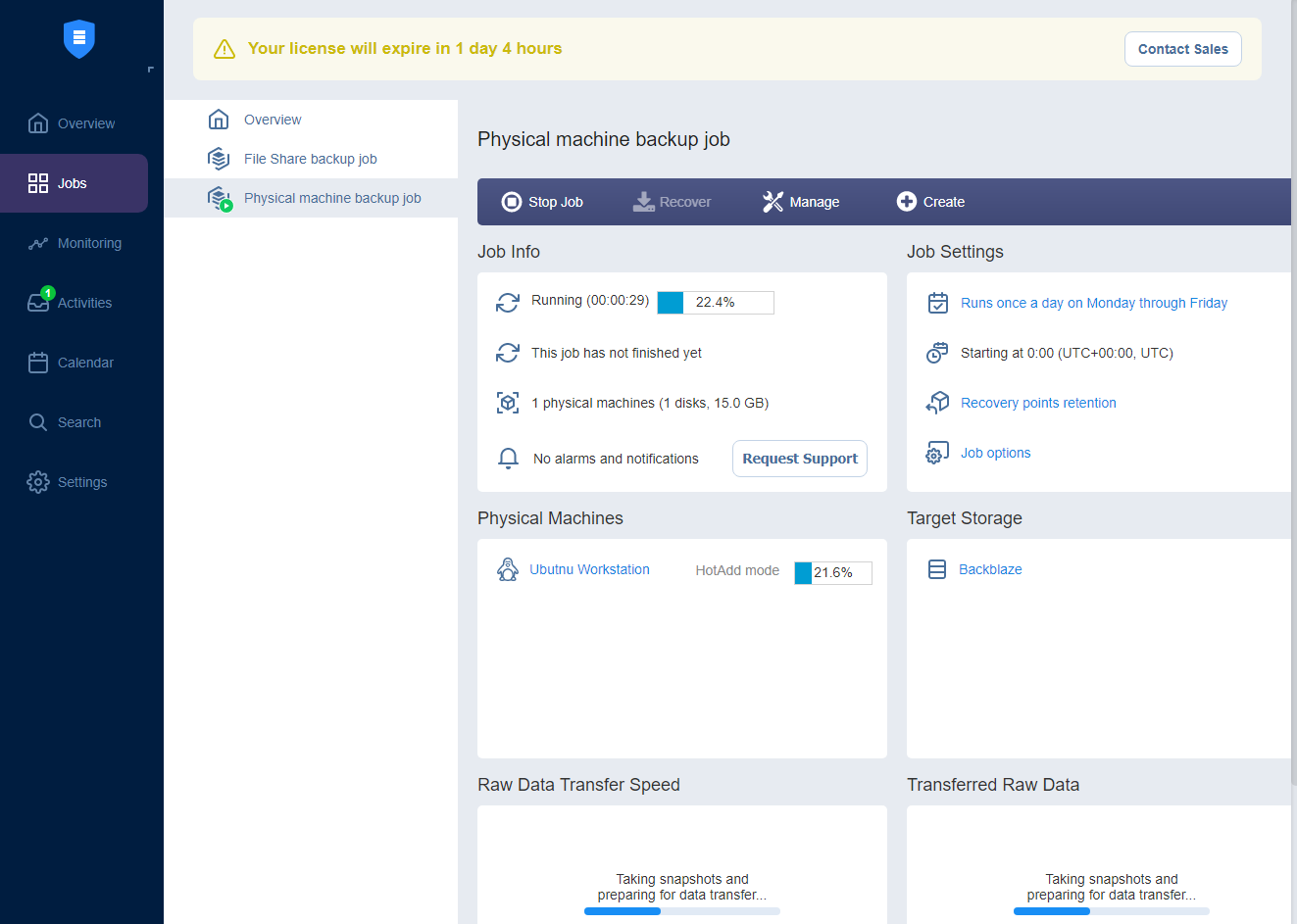Click the Request Support button

pyautogui.click(x=799, y=459)
